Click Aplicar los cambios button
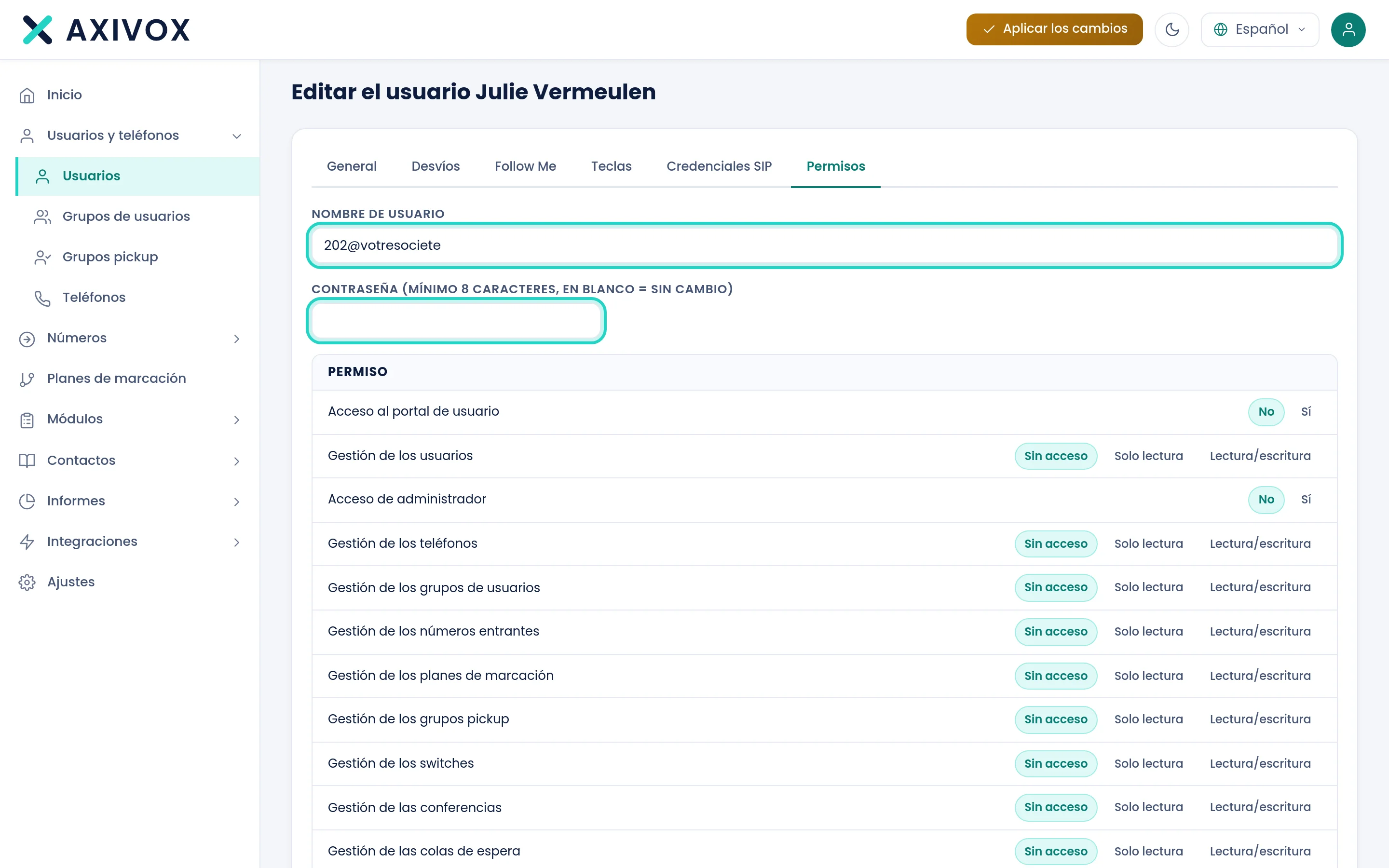This screenshot has width=1389, height=868. coord(1054,29)
